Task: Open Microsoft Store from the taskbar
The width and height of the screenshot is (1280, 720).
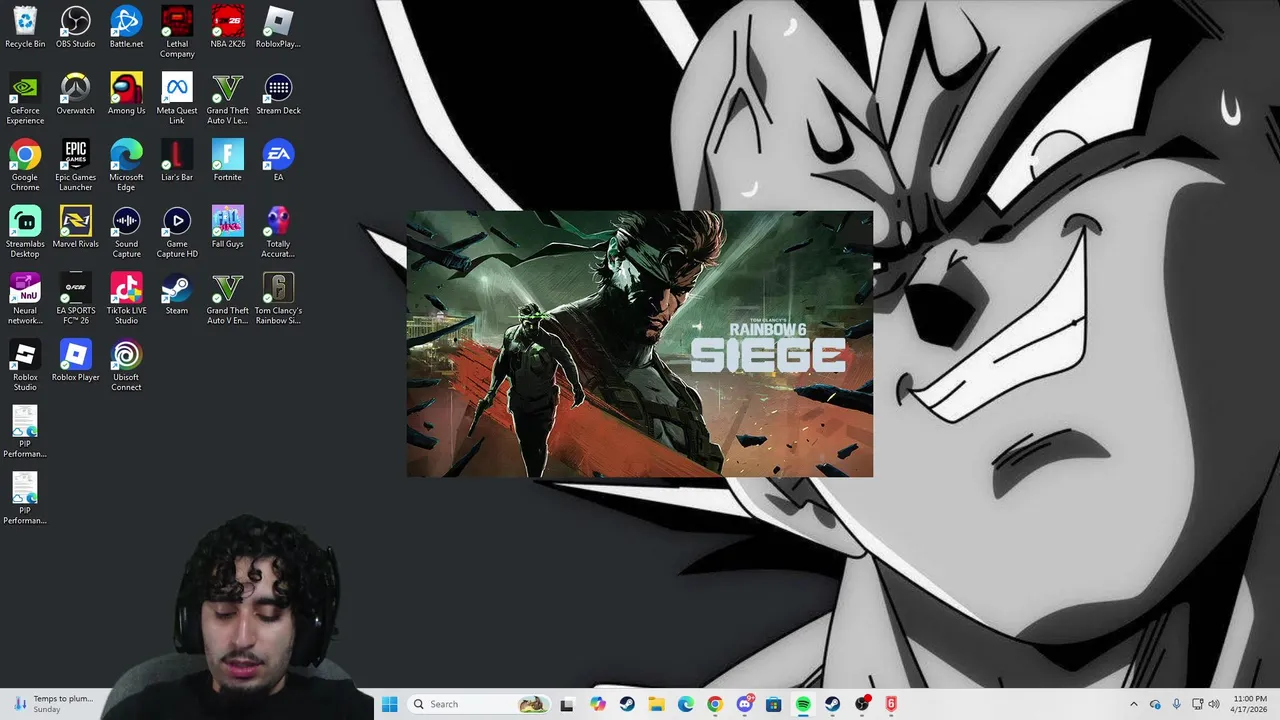Action: pos(773,704)
